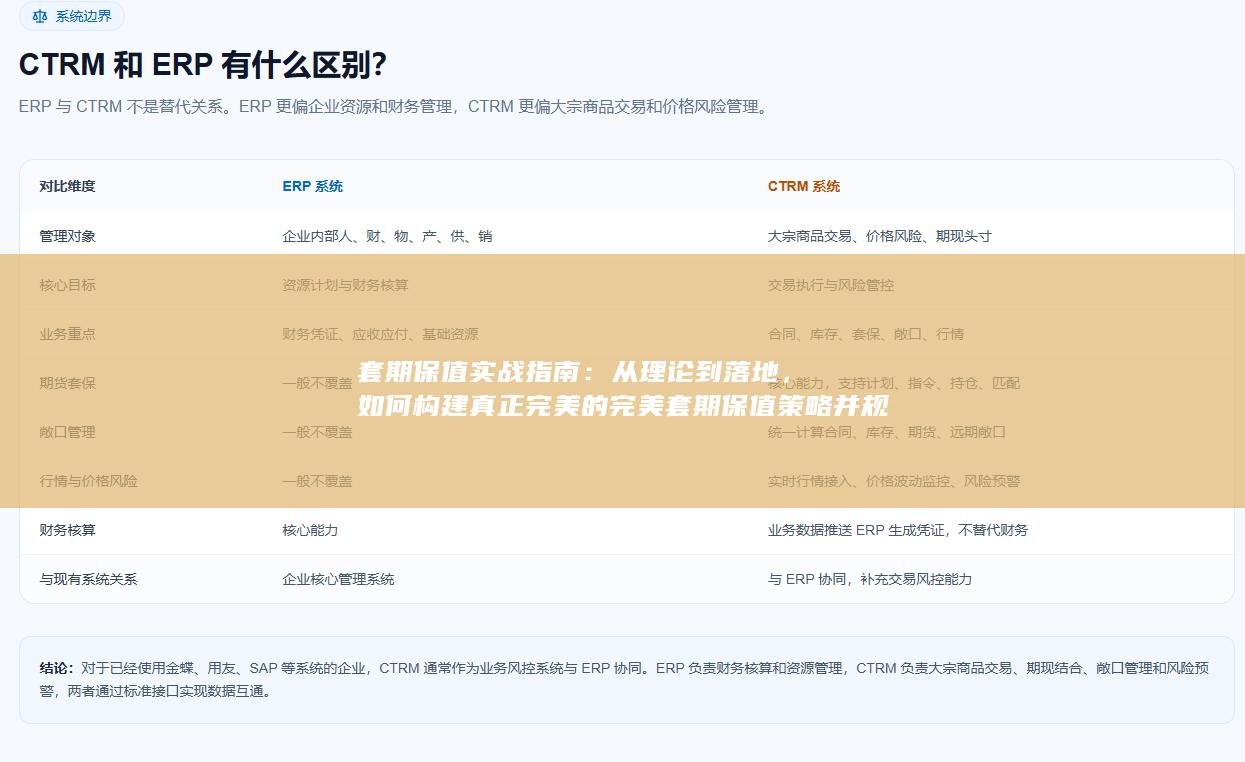Viewport: 1245px width, 762px height.
Task: Click the 管理对象 row label
Action: click(x=68, y=236)
